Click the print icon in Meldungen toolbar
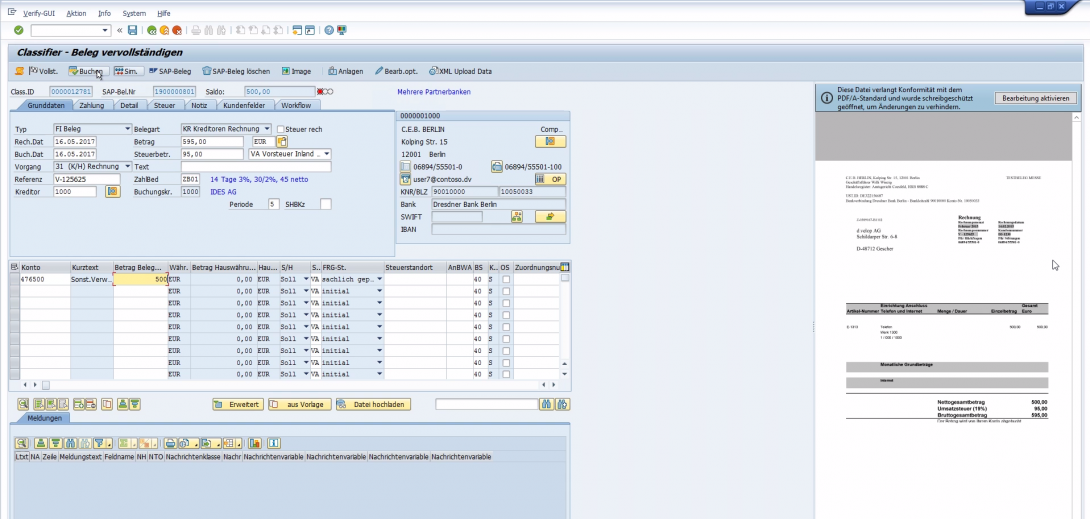 170,443
